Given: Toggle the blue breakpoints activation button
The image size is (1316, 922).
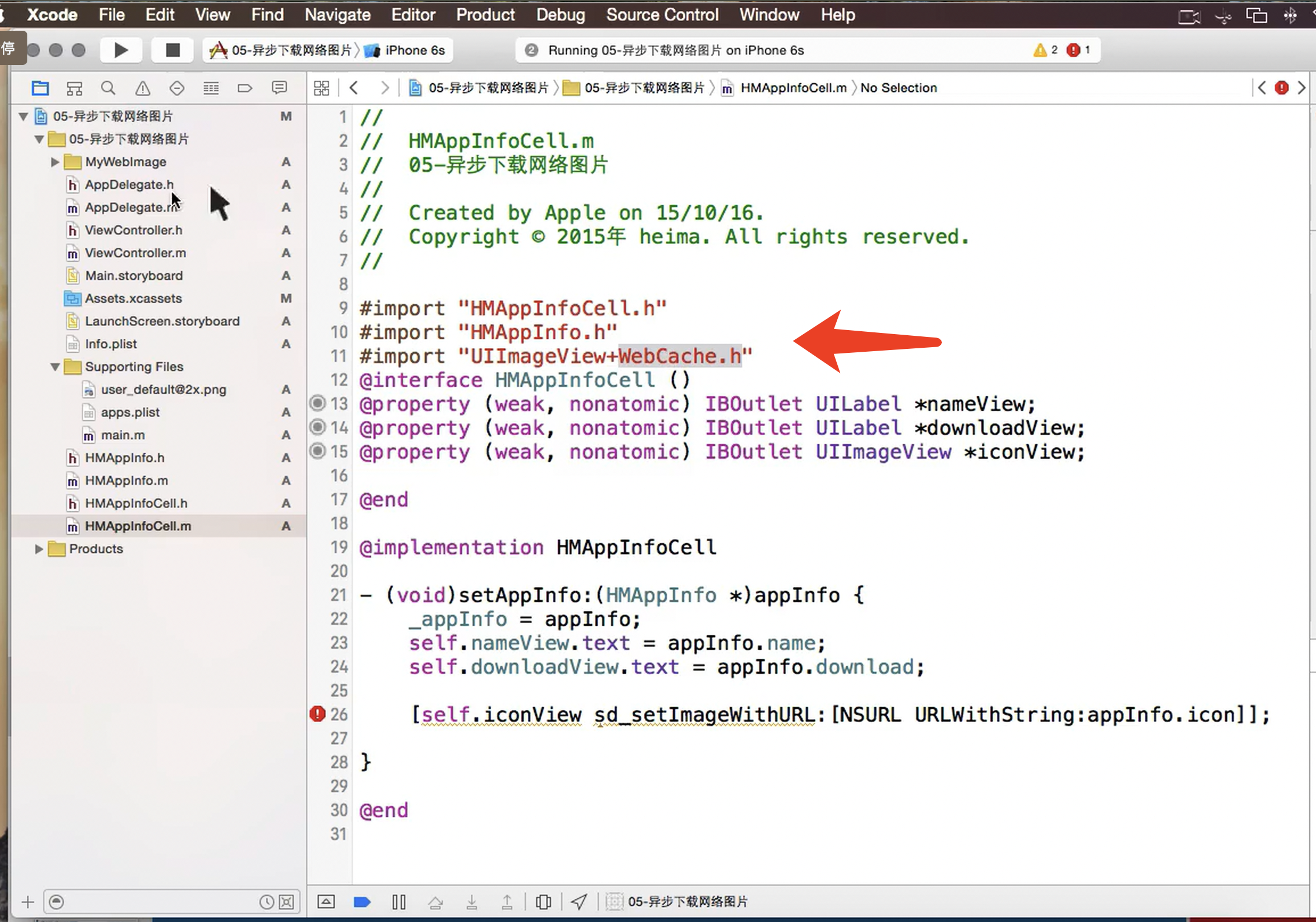Looking at the screenshot, I should click(362, 903).
